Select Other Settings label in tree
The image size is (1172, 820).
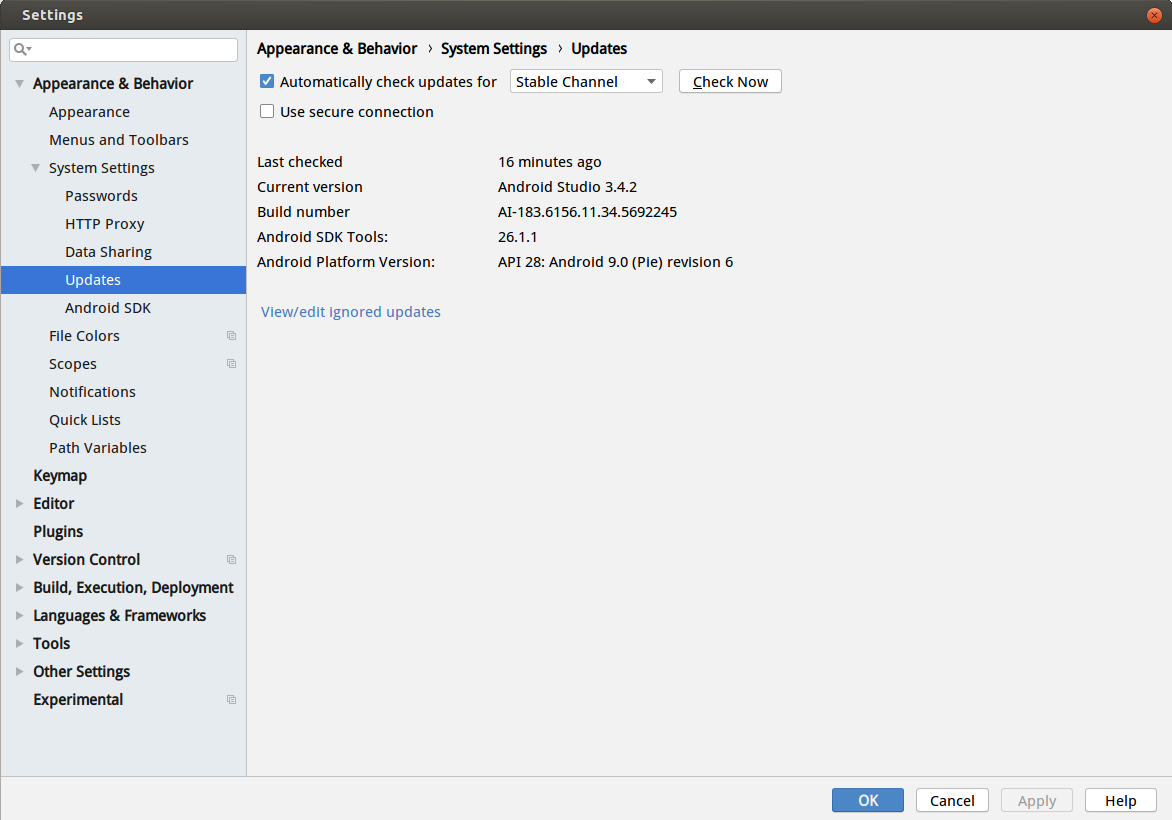[x=81, y=672]
